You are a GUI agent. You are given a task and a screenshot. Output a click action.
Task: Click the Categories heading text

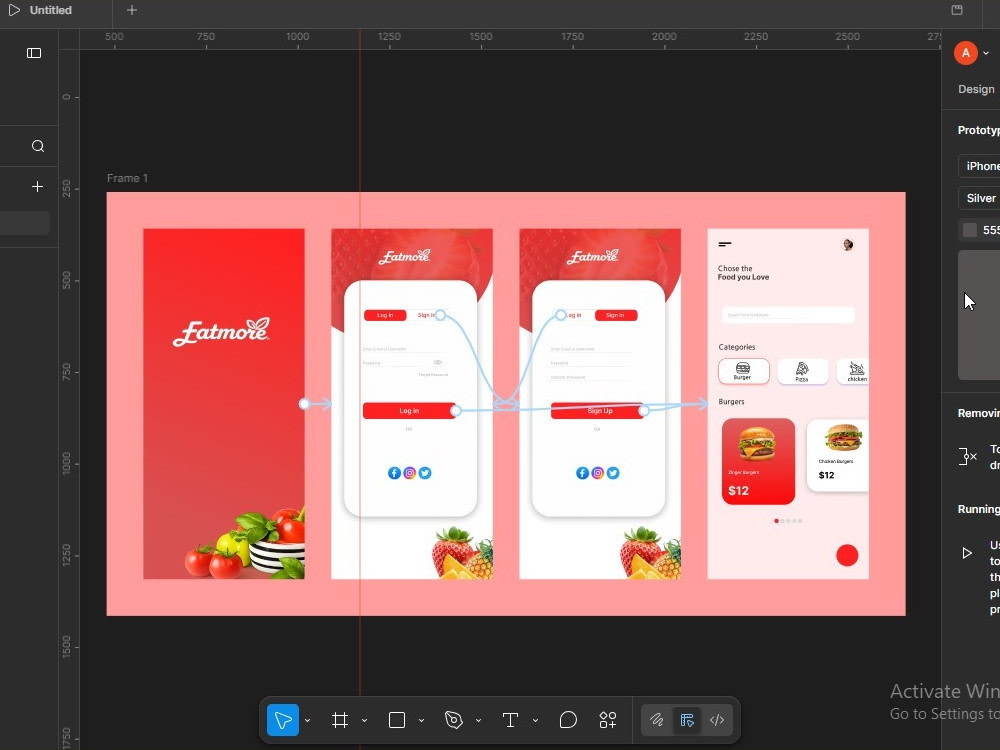(x=737, y=347)
